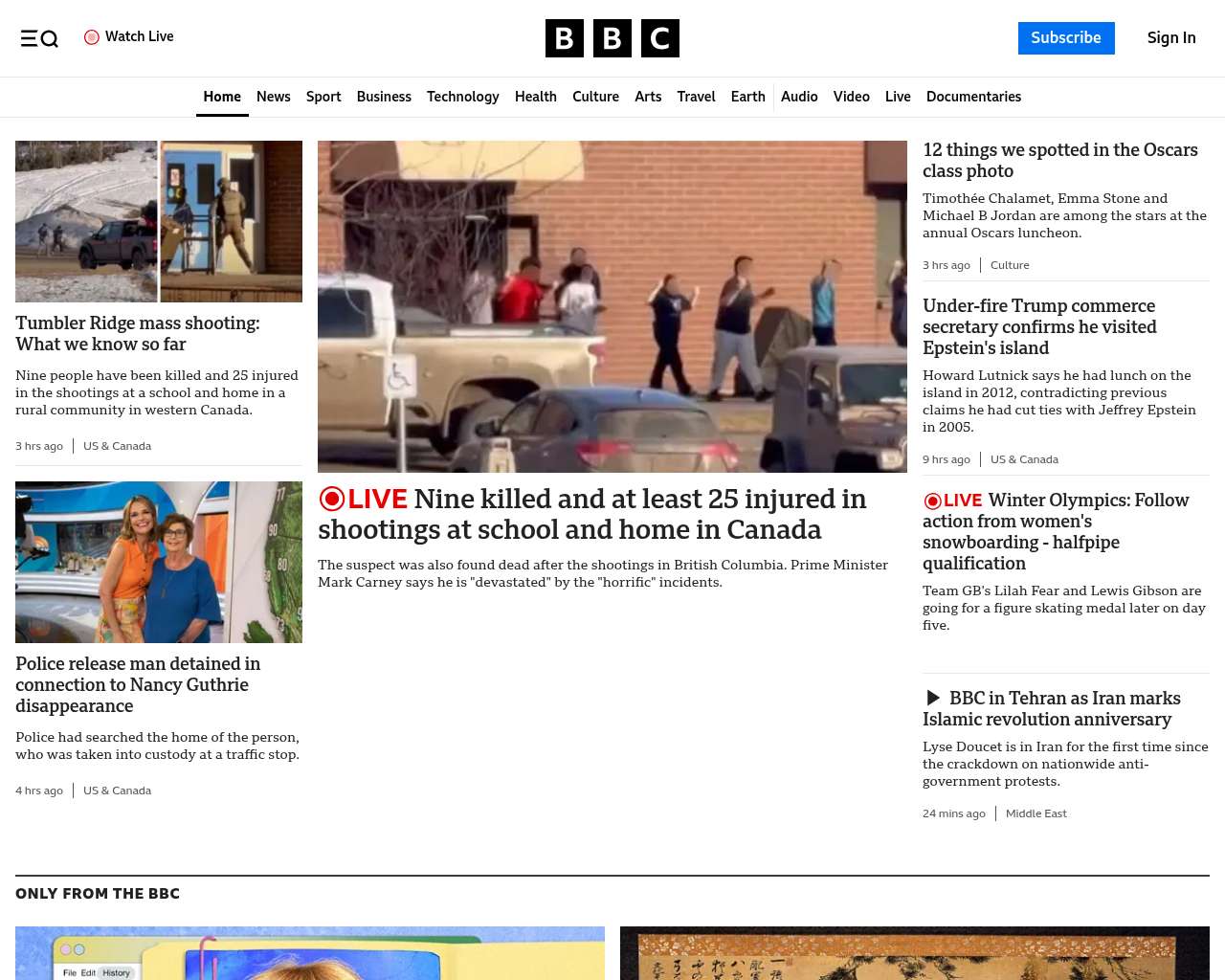Screen dimensions: 1225x980
Task: Click the Tumbler Ridge story summary text
Action: click(x=157, y=392)
